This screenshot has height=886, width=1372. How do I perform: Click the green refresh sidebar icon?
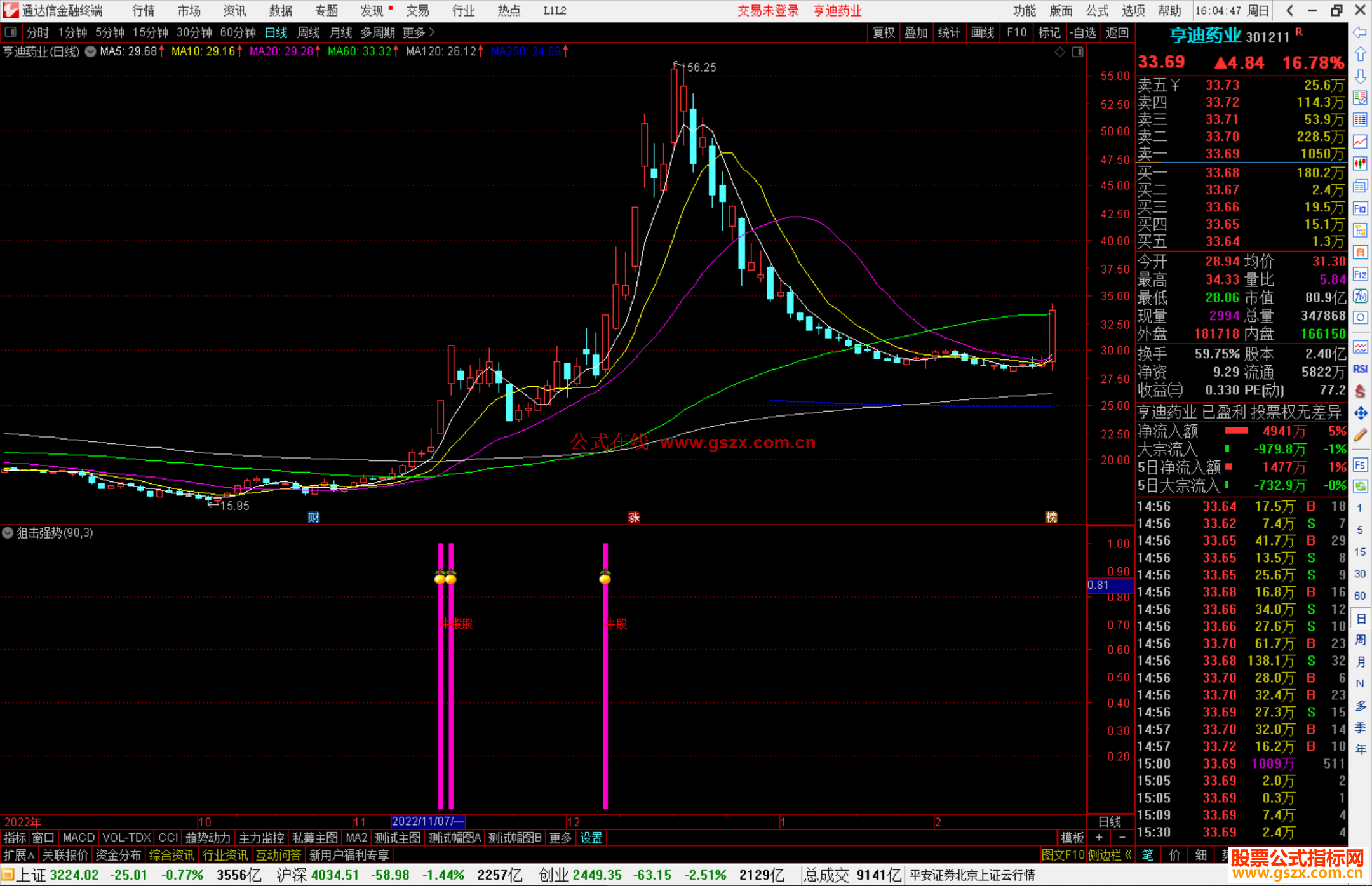(x=1359, y=487)
